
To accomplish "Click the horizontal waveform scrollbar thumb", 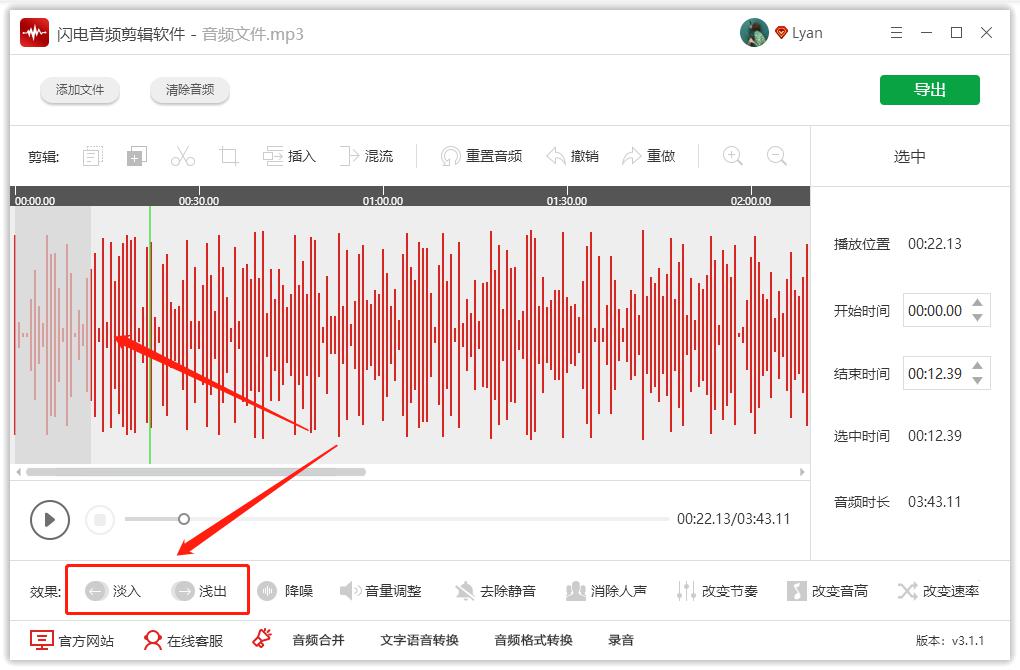I will tap(196, 472).
